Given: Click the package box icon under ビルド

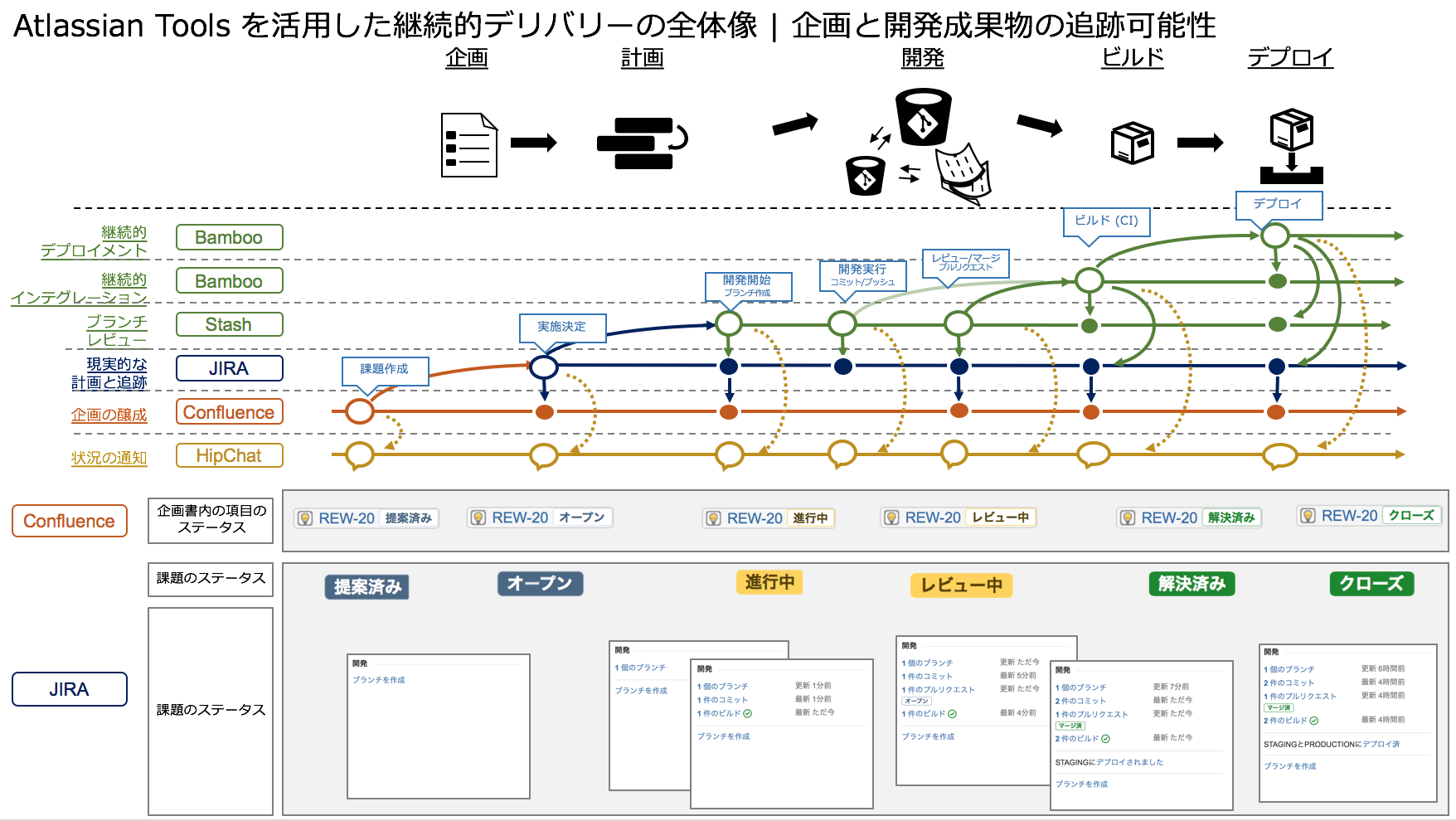Looking at the screenshot, I should [x=1132, y=143].
